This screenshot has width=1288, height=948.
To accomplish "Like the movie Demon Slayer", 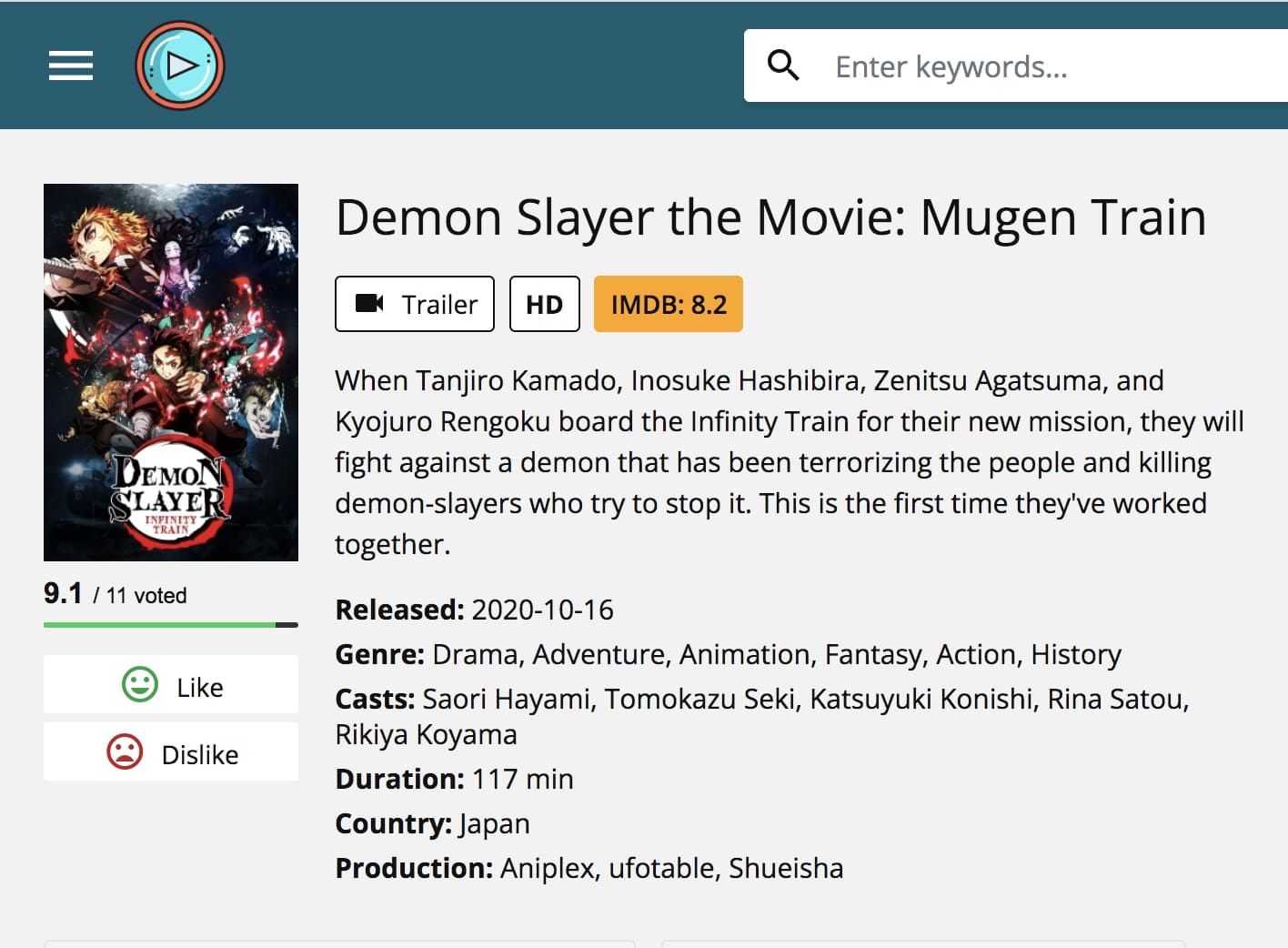I will pyautogui.click(x=170, y=684).
